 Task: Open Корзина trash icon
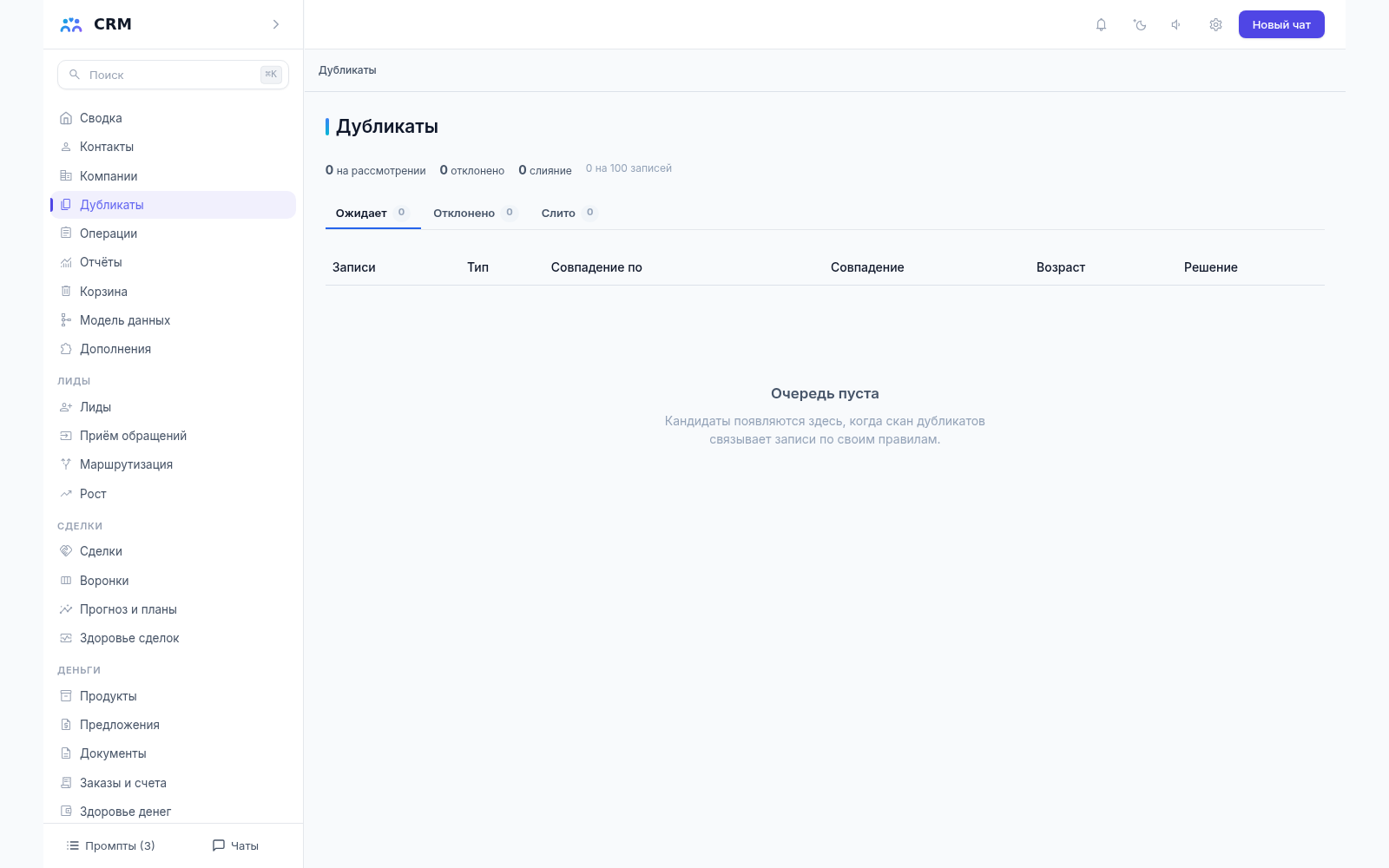[66, 292]
